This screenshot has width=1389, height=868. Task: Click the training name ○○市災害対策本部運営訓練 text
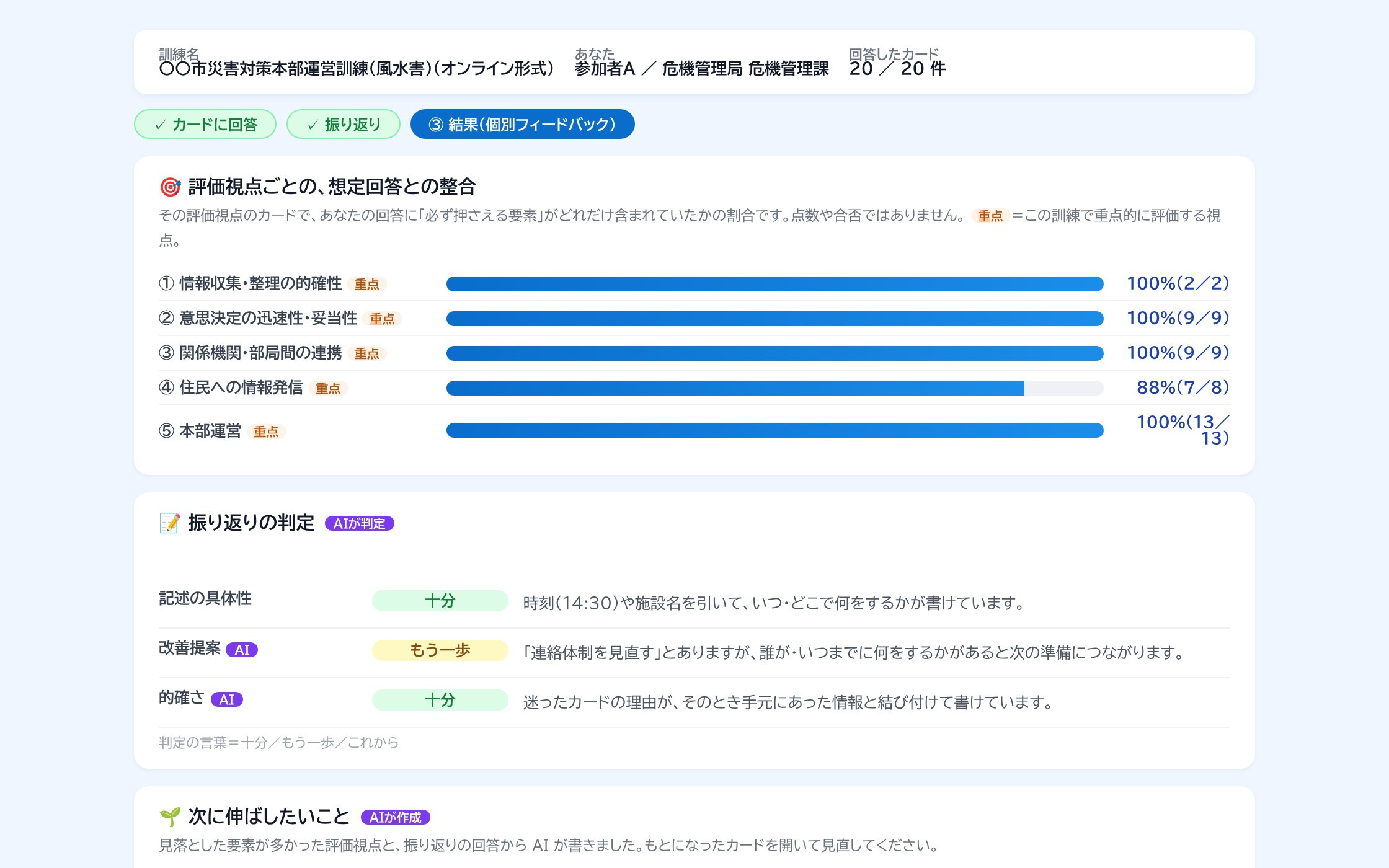pos(357,69)
